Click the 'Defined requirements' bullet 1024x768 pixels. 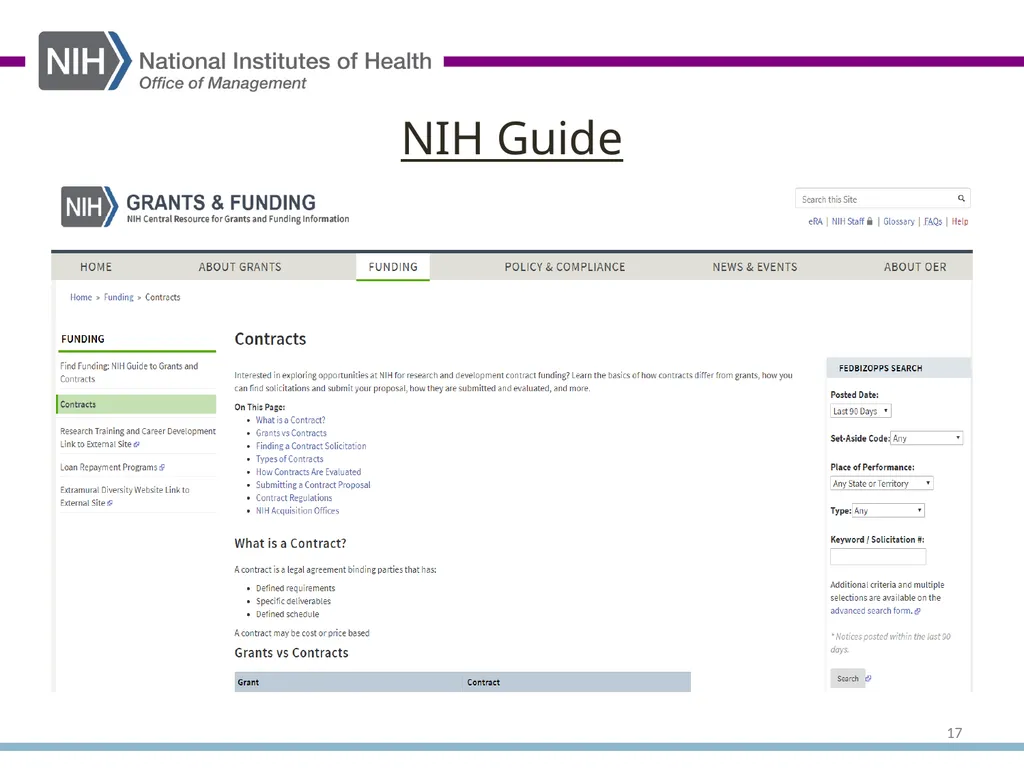click(x=295, y=588)
